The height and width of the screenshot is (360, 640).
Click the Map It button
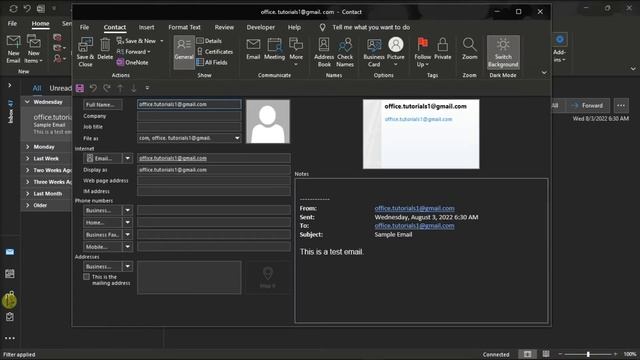click(268, 278)
